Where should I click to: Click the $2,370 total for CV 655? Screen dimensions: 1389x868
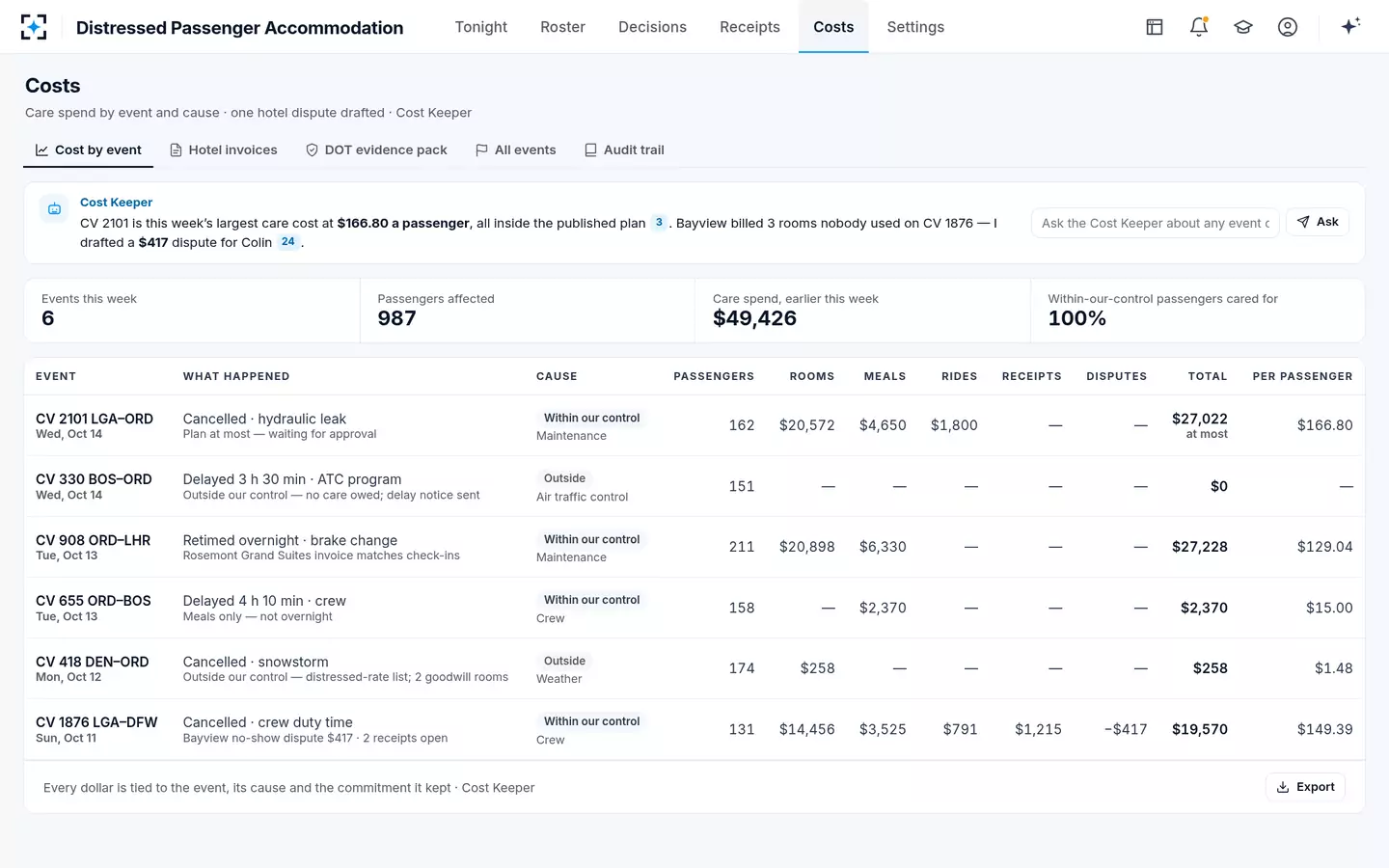tap(1204, 608)
